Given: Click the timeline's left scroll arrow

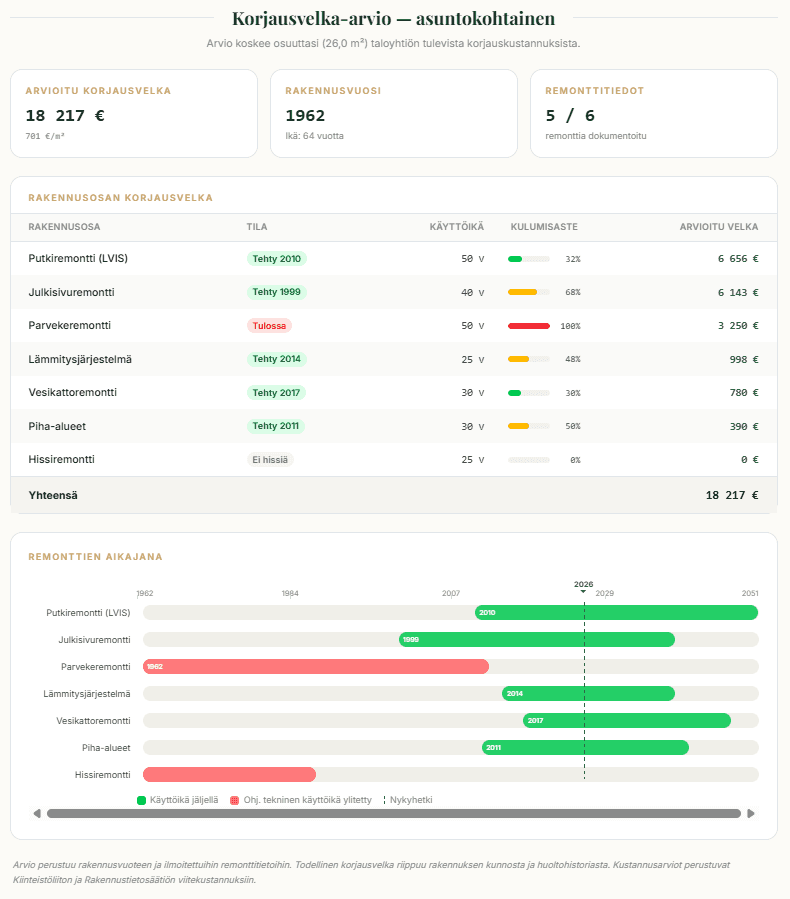Looking at the screenshot, I should coord(37,813).
